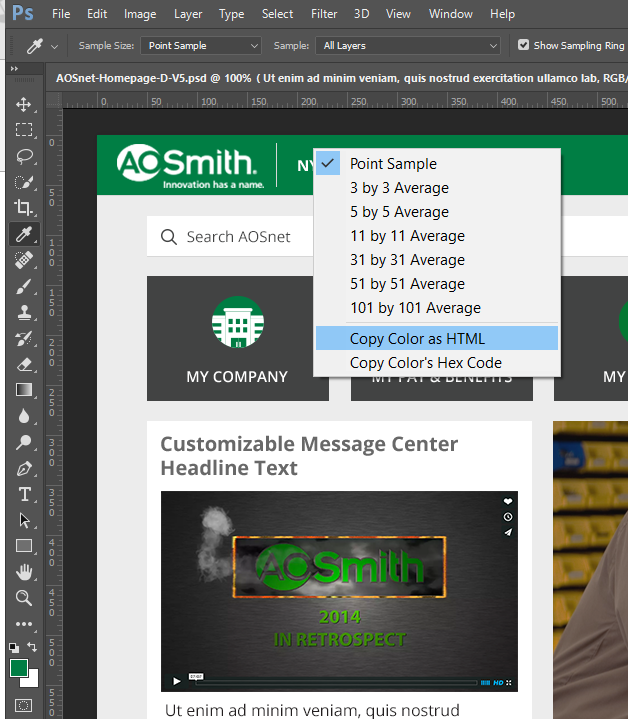Choose 31 by 31 Average
Image resolution: width=628 pixels, height=719 pixels.
click(x=437, y=260)
